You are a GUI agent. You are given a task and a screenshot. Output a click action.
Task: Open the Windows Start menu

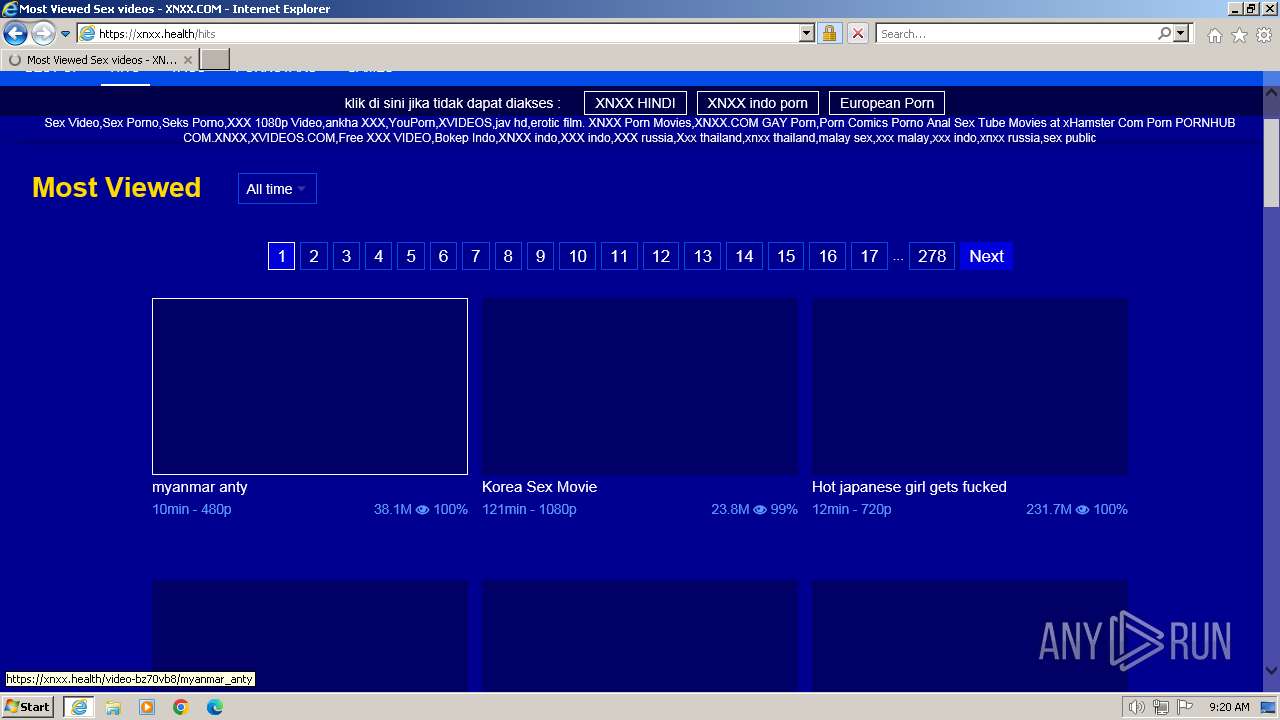coord(27,706)
